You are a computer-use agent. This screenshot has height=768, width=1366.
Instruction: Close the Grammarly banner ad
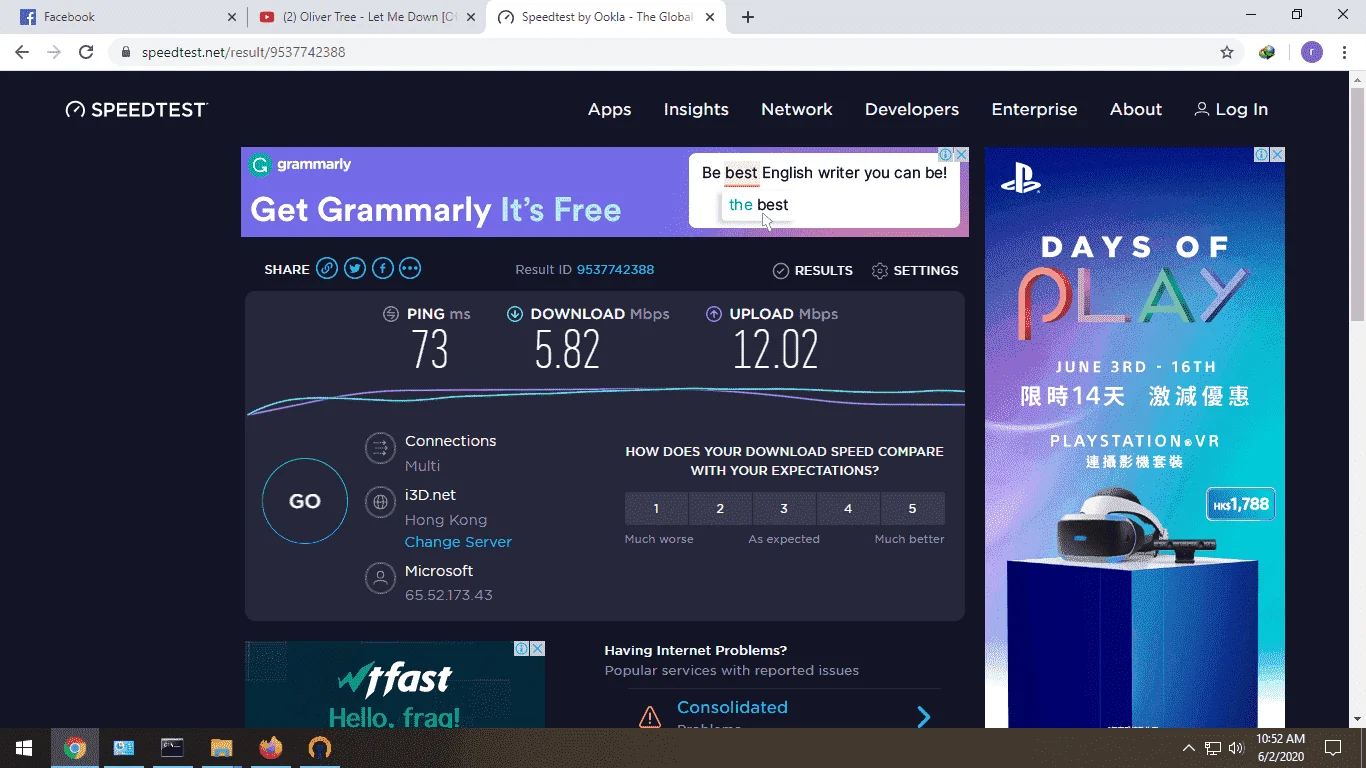click(961, 155)
